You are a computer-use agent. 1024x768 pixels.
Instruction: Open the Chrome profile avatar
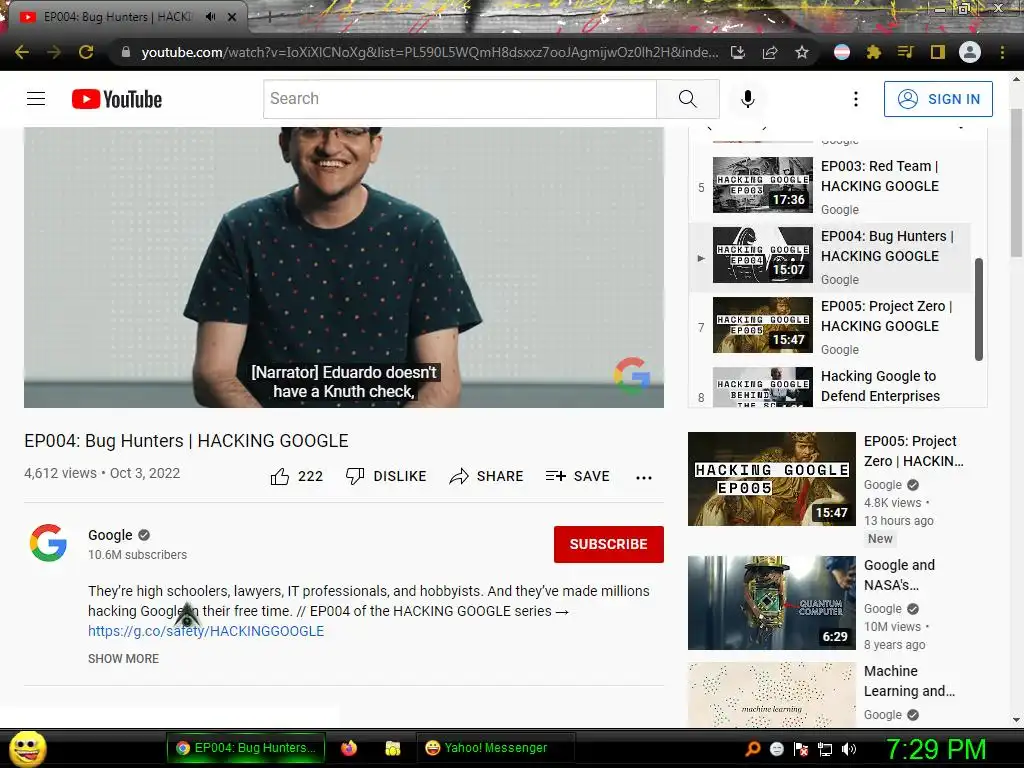pyautogui.click(x=970, y=52)
